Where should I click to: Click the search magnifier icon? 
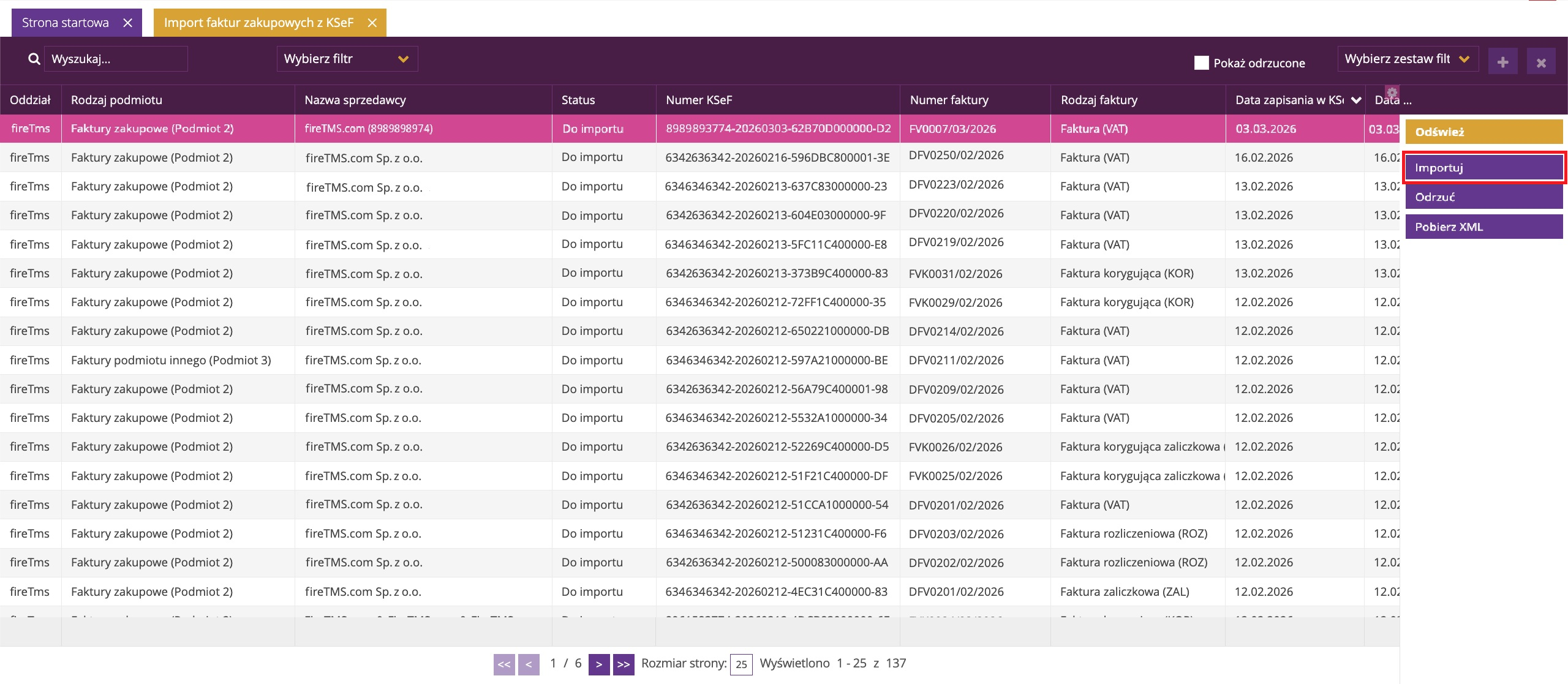click(x=34, y=59)
